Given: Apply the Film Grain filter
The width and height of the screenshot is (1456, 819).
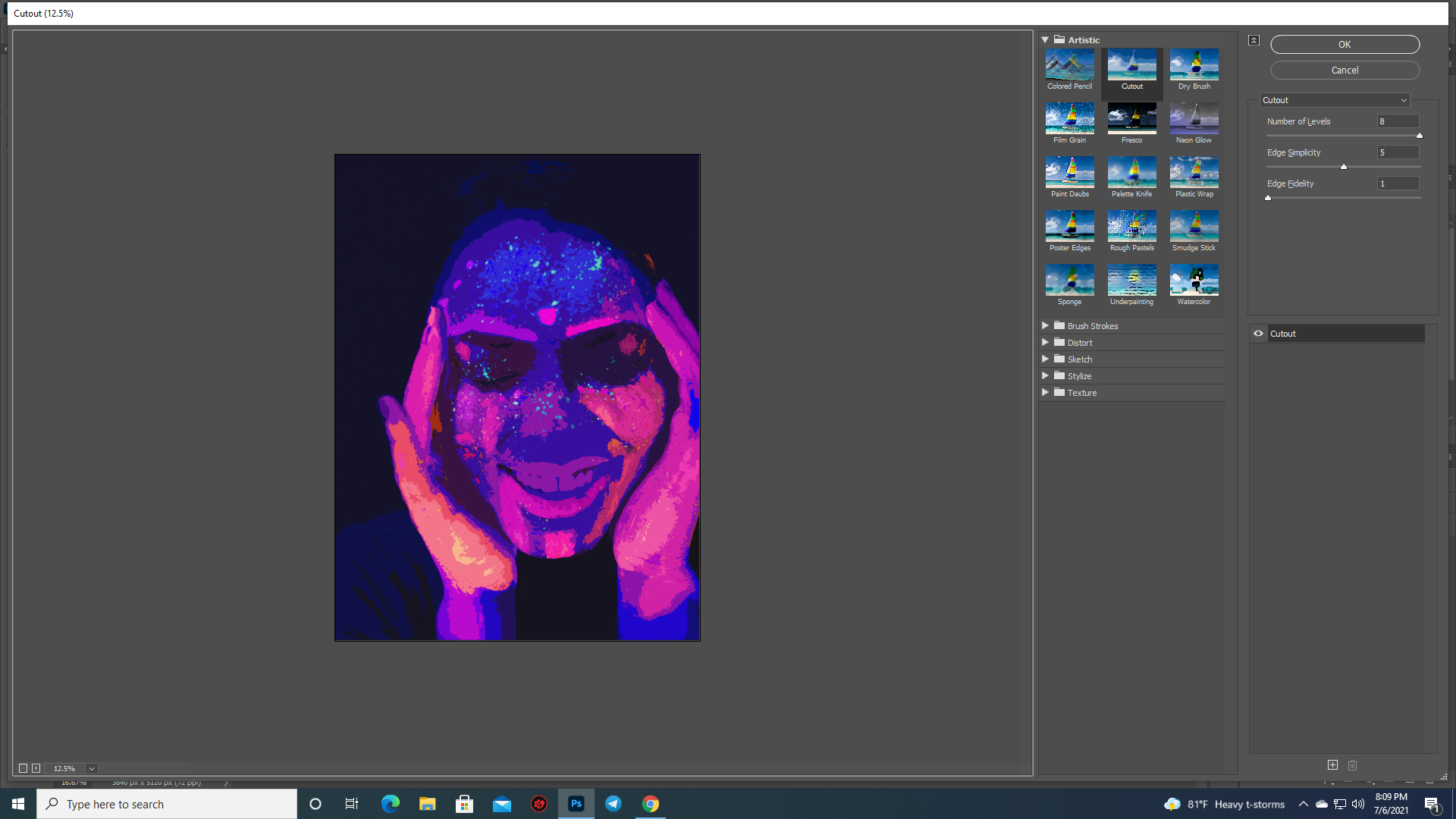Looking at the screenshot, I should (1069, 119).
